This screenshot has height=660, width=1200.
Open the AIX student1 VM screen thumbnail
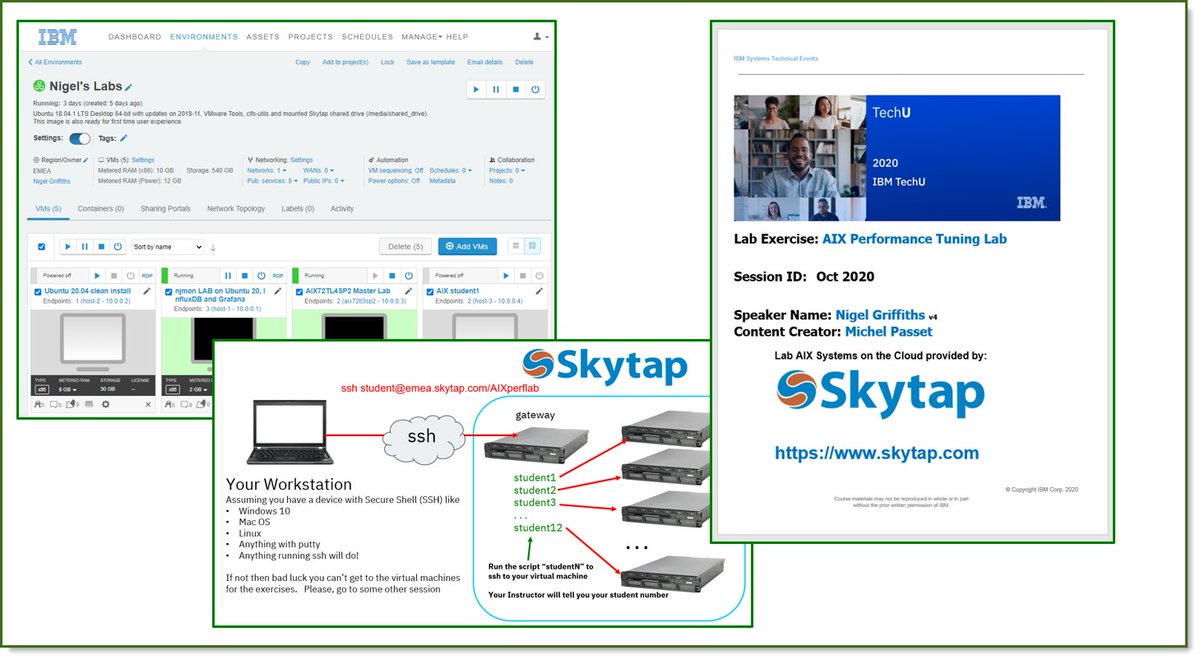tap(486, 325)
